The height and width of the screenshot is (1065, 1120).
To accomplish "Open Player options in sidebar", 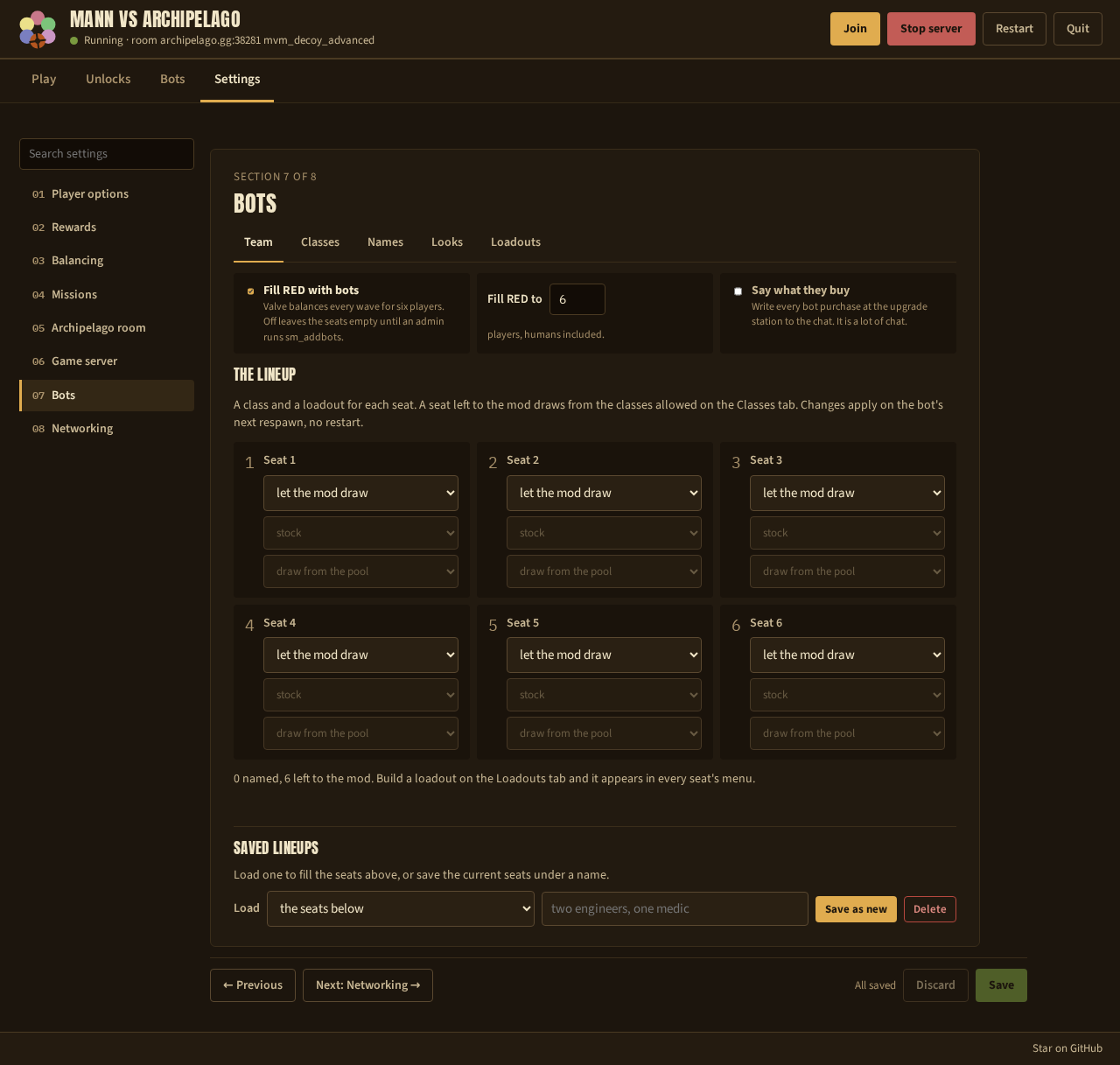I will coord(107,194).
